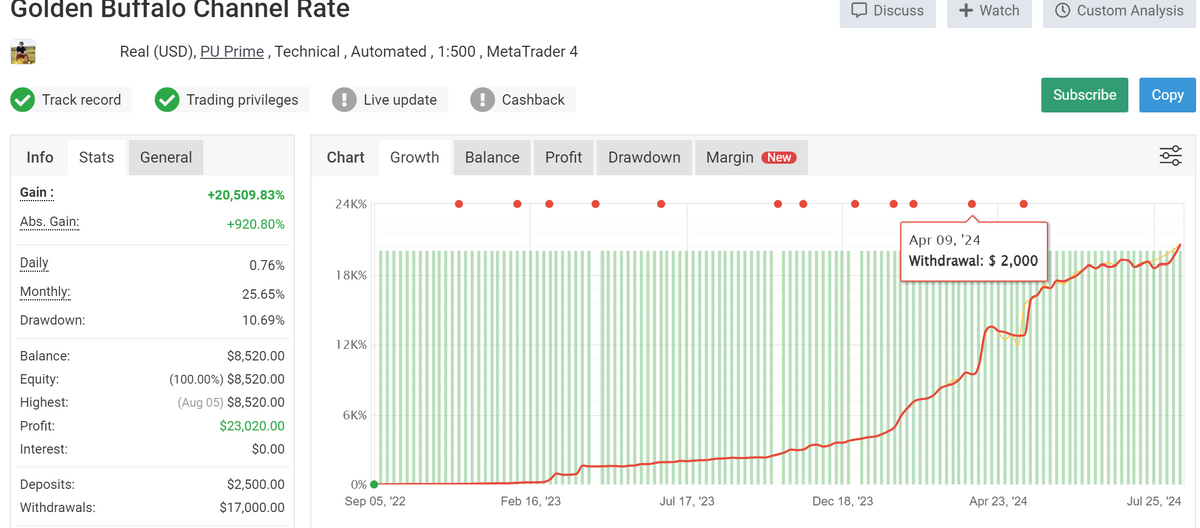The width and height of the screenshot is (1200, 528).
Task: Click the Trading privileges checkmark icon
Action: tap(167, 100)
